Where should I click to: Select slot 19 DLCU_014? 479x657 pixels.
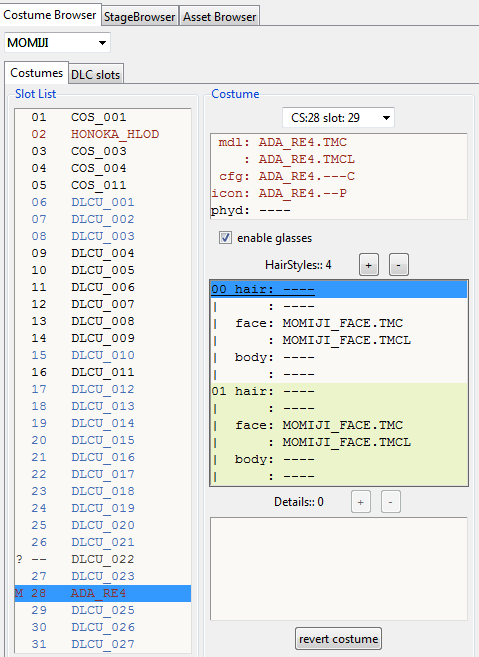click(x=103, y=423)
